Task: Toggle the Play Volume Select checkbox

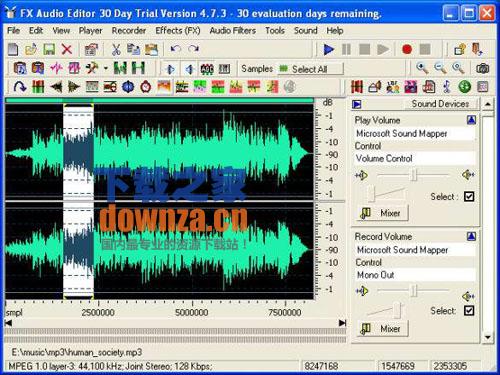Action: click(x=469, y=197)
